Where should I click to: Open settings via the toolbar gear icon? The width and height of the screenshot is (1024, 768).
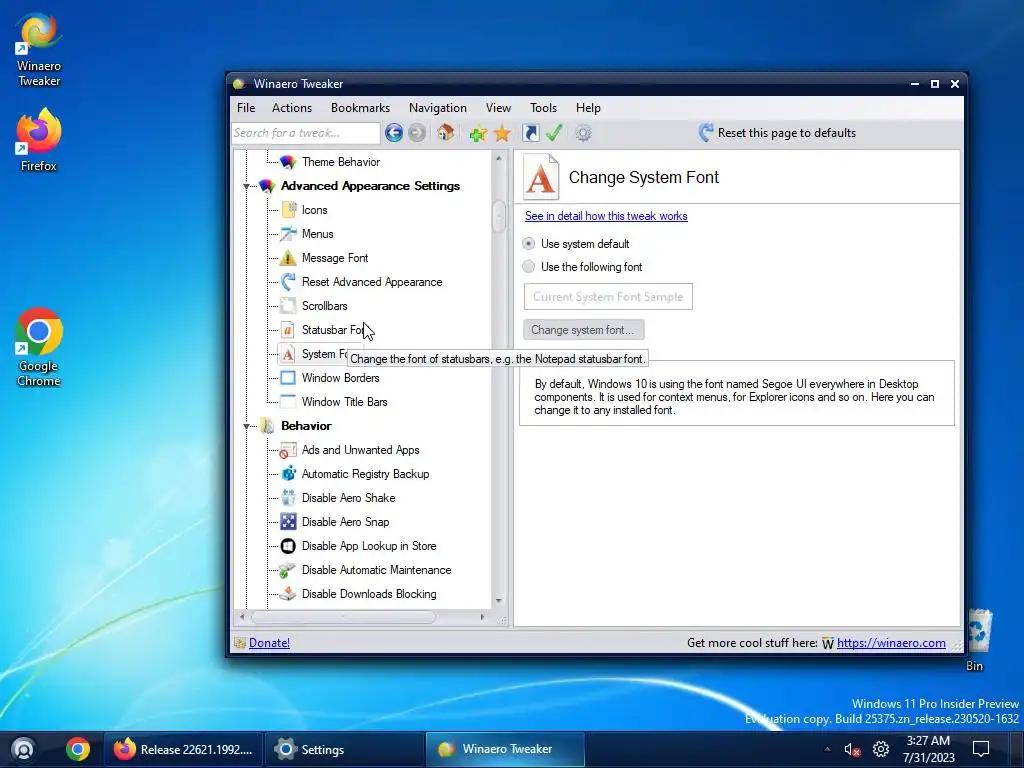coord(583,133)
